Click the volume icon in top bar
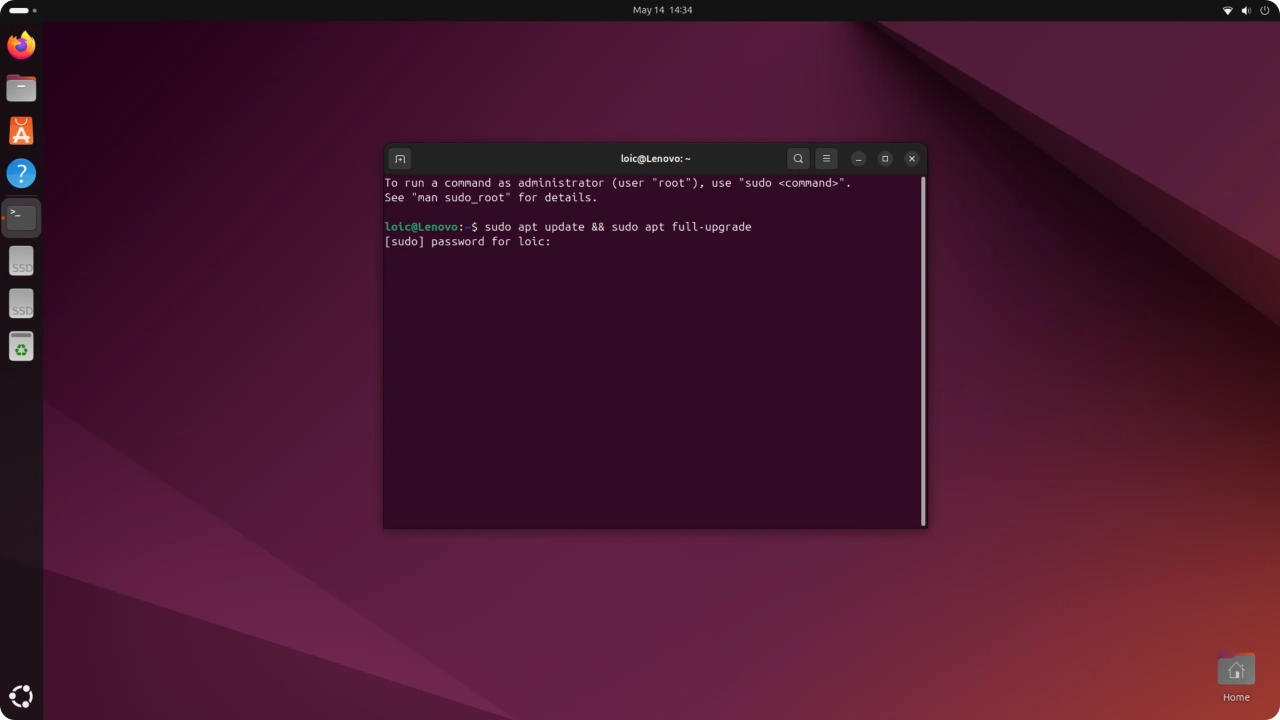 [1246, 10]
